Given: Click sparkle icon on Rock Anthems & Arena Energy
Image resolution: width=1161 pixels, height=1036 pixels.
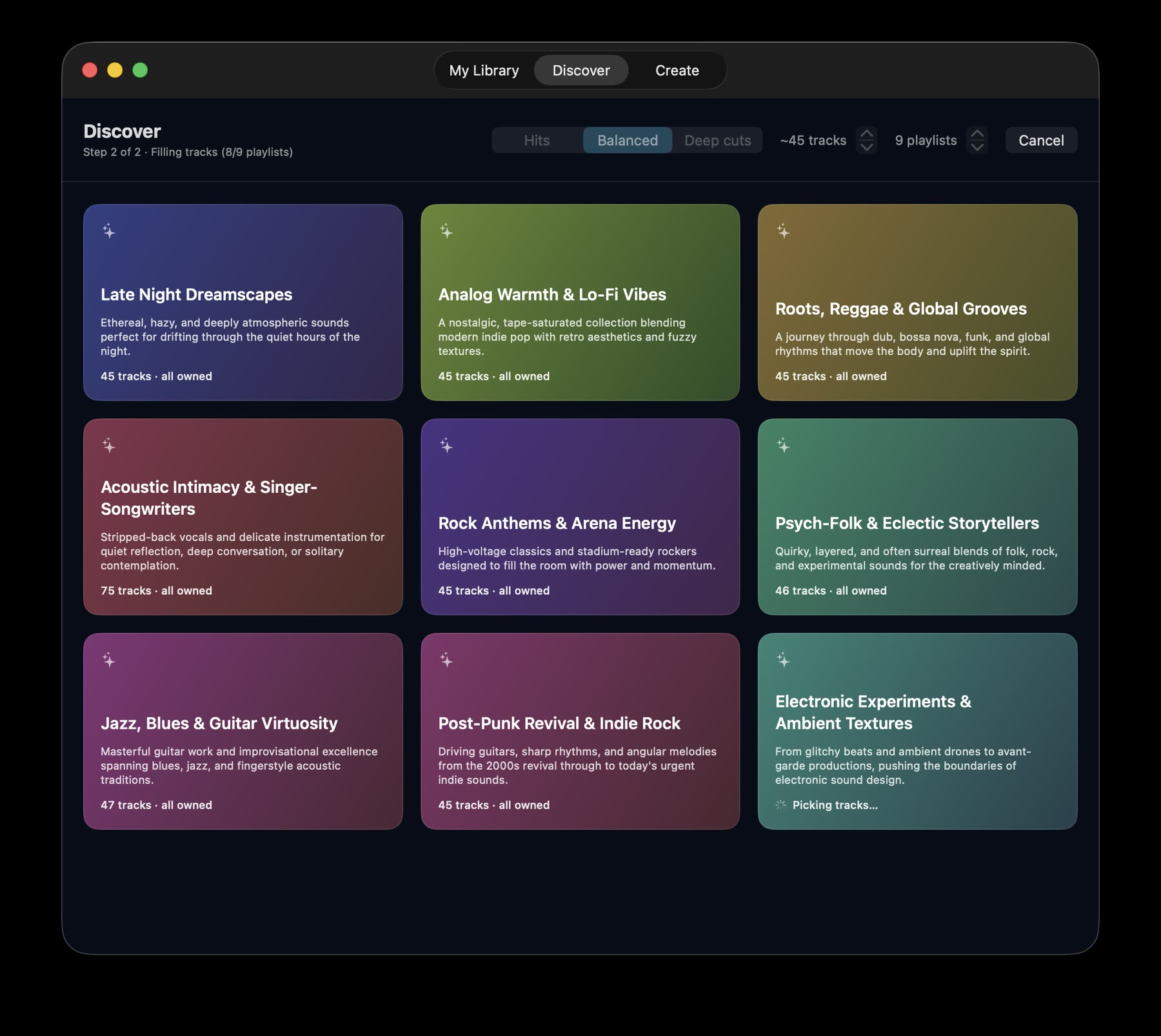Looking at the screenshot, I should coord(446,445).
